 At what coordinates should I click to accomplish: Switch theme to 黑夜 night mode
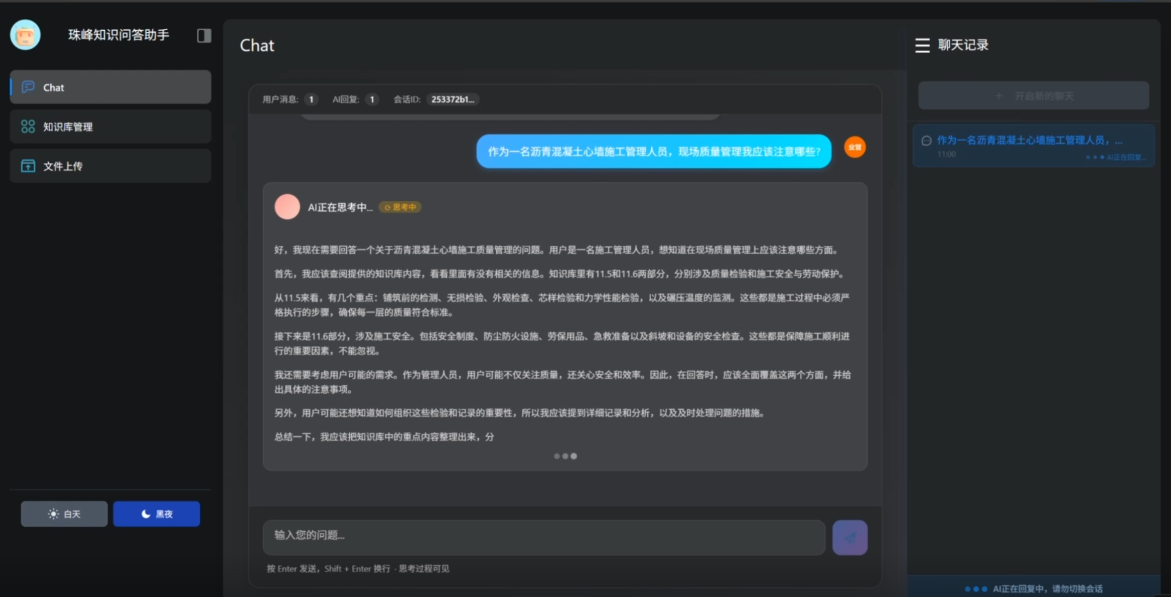coord(156,514)
